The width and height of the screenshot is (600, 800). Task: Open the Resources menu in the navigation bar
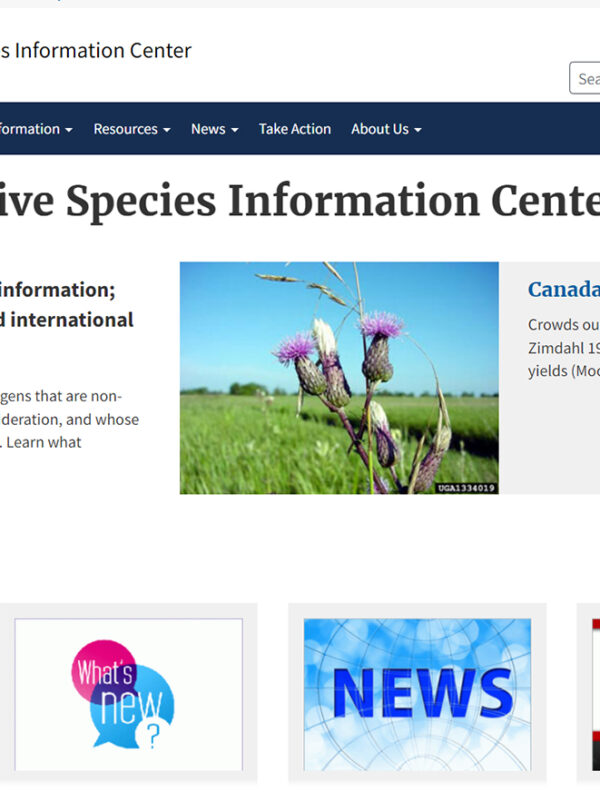click(125, 129)
